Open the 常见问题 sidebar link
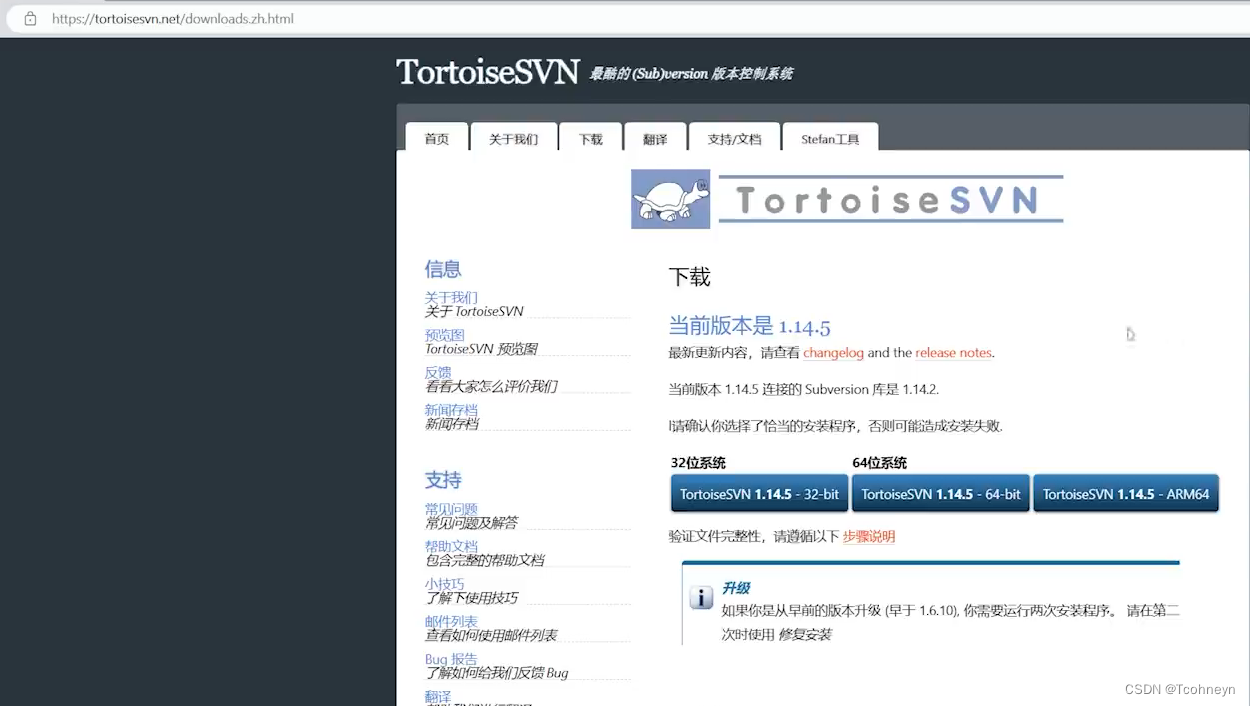 coord(451,509)
